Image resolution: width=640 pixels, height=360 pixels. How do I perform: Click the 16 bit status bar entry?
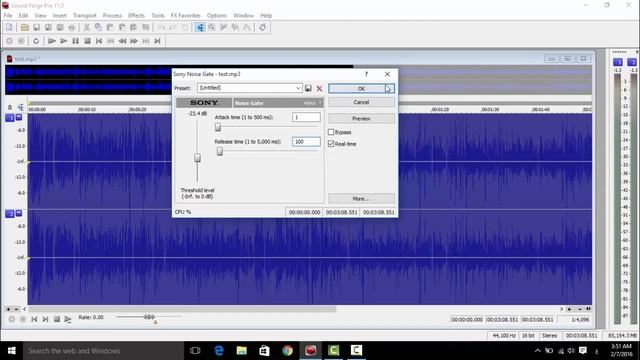tap(528, 336)
